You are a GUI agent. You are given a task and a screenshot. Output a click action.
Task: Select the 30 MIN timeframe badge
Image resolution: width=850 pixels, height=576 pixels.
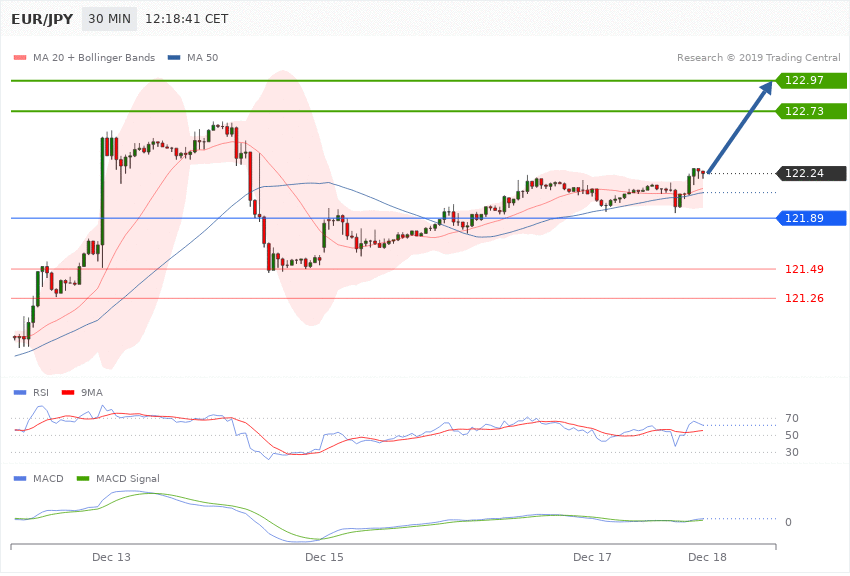click(110, 19)
